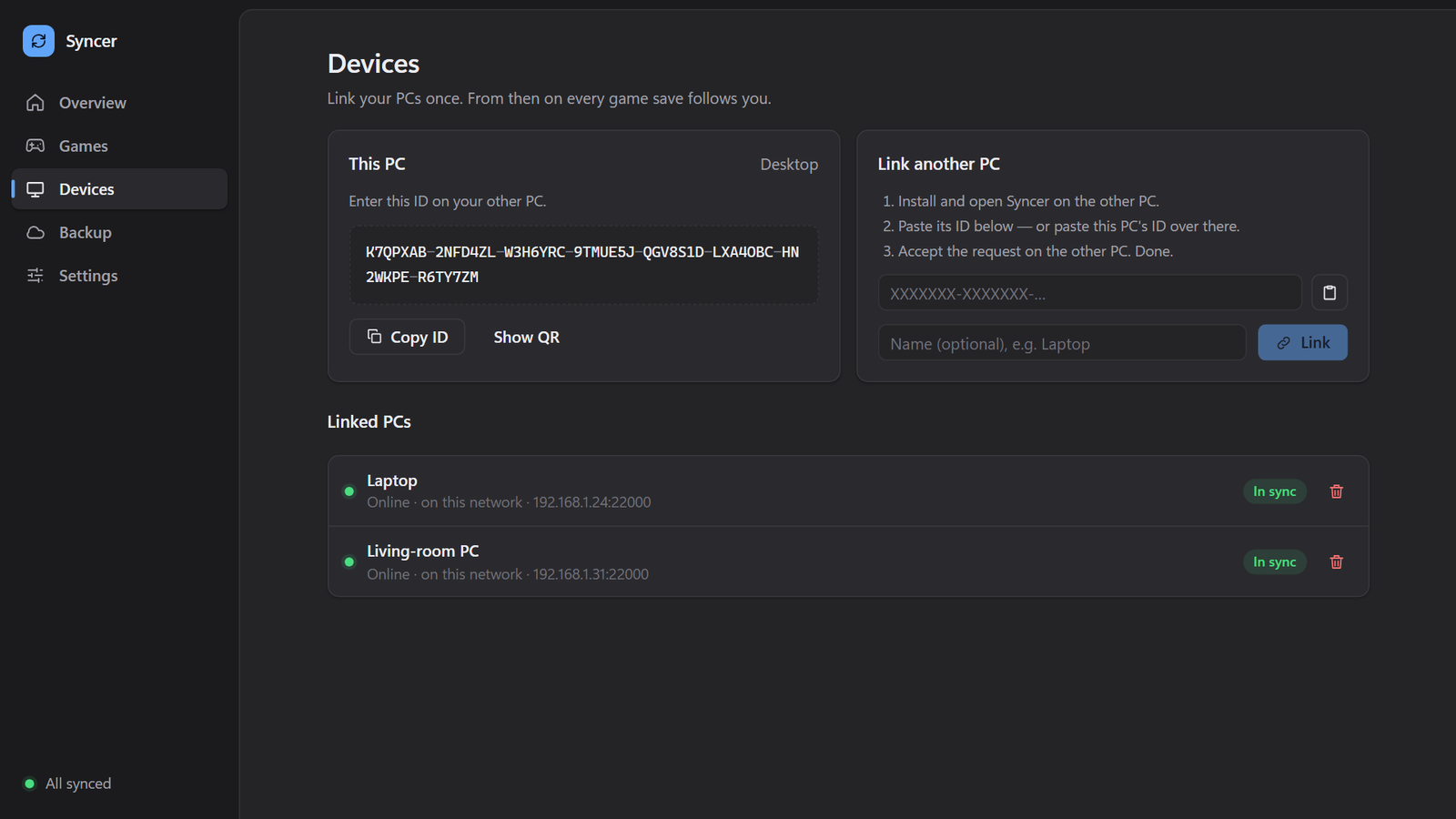1456x819 pixels.
Task: Go to the Games section
Action: tap(119, 146)
